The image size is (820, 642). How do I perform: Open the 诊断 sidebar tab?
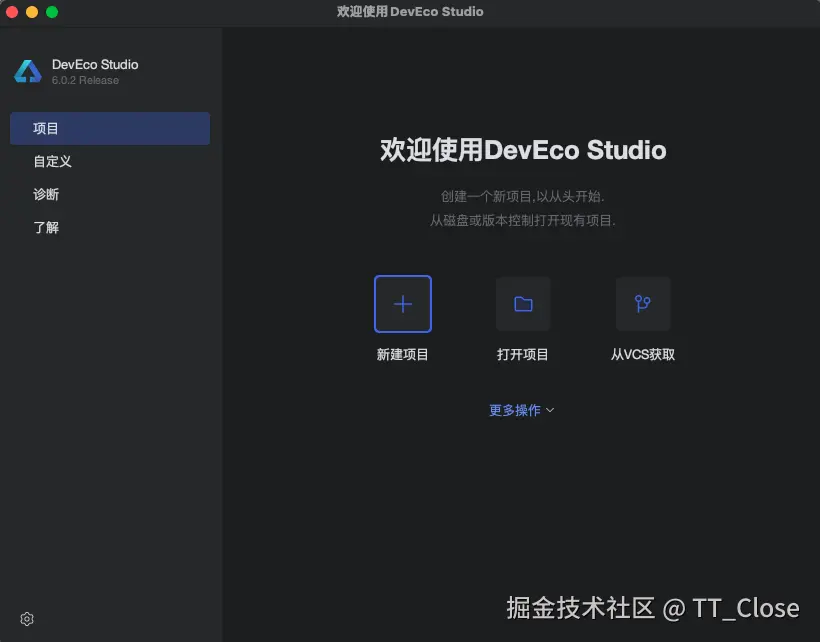110,194
